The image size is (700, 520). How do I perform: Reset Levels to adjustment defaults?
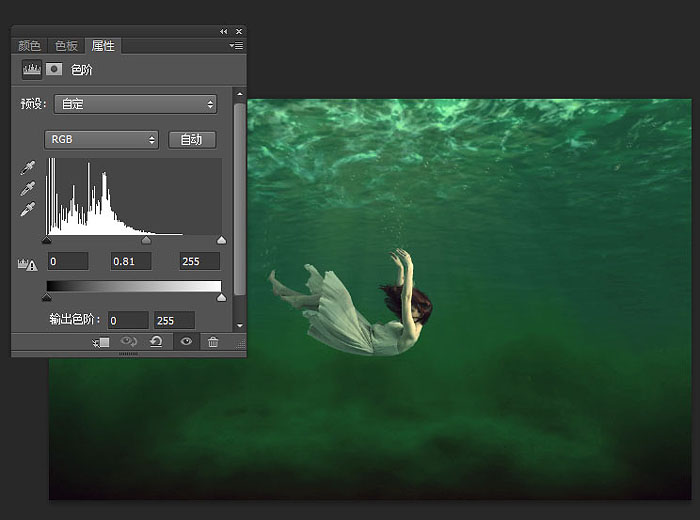(x=156, y=342)
